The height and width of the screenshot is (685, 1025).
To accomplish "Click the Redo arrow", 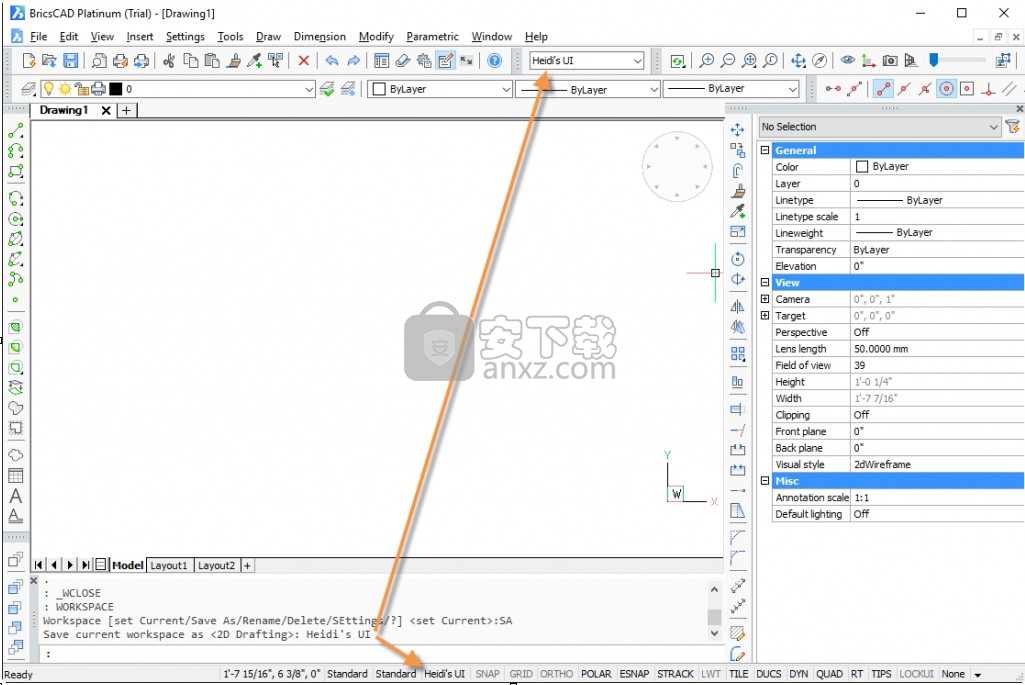I will (354, 61).
